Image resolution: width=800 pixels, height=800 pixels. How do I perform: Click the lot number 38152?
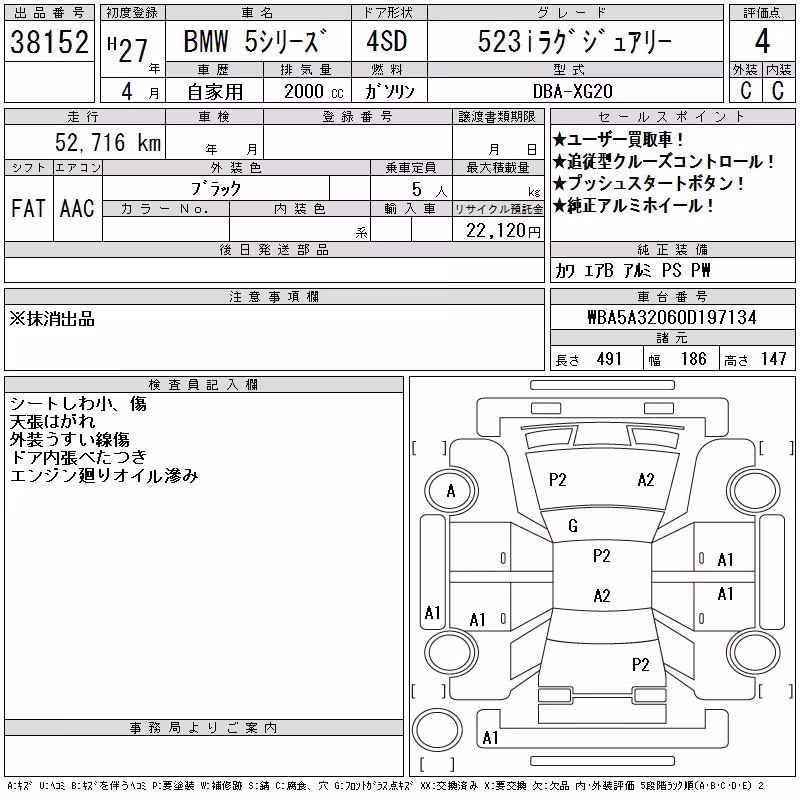49,42
